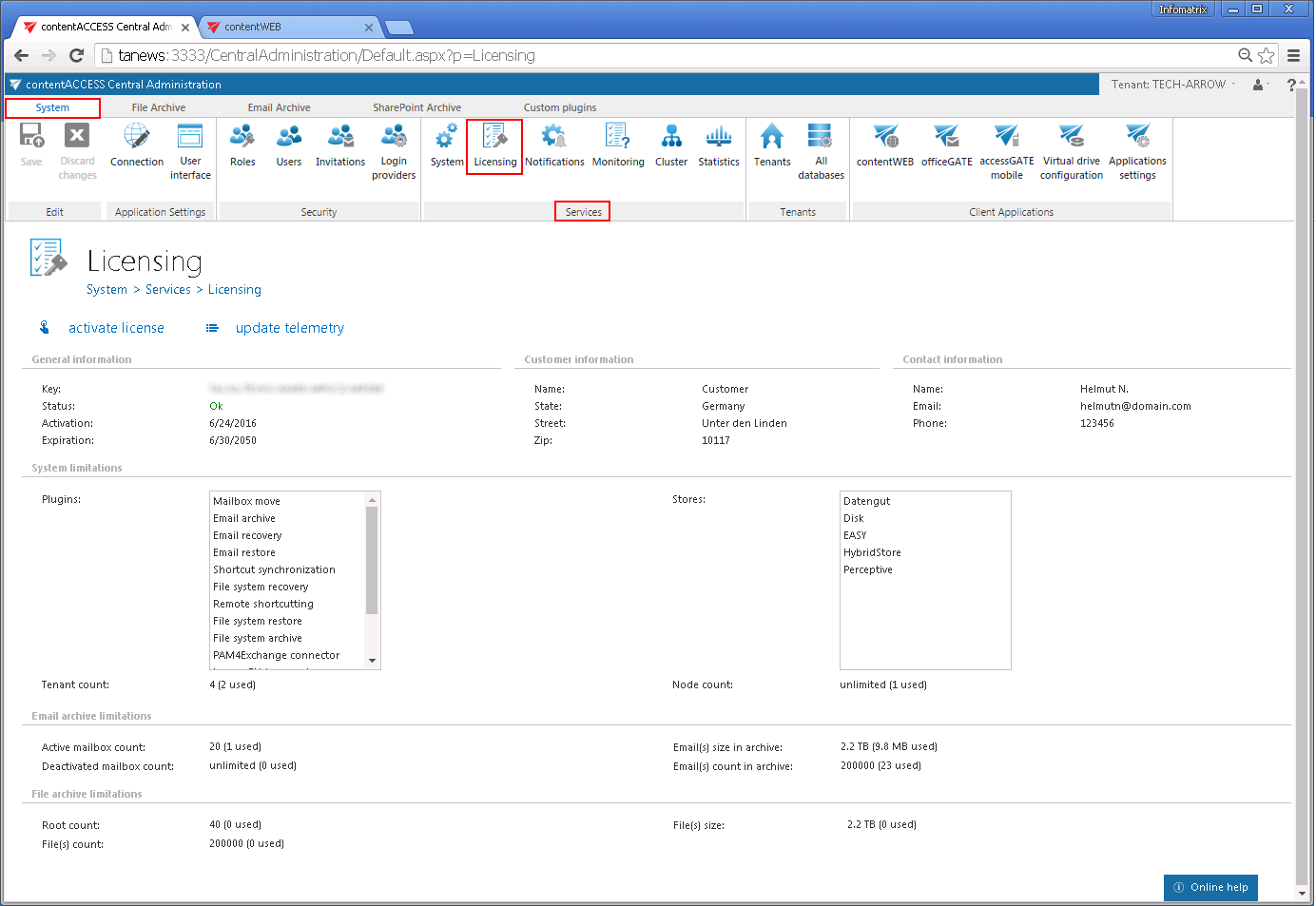The width and height of the screenshot is (1316, 906).
Task: Open the Online help button
Action: (x=1210, y=887)
